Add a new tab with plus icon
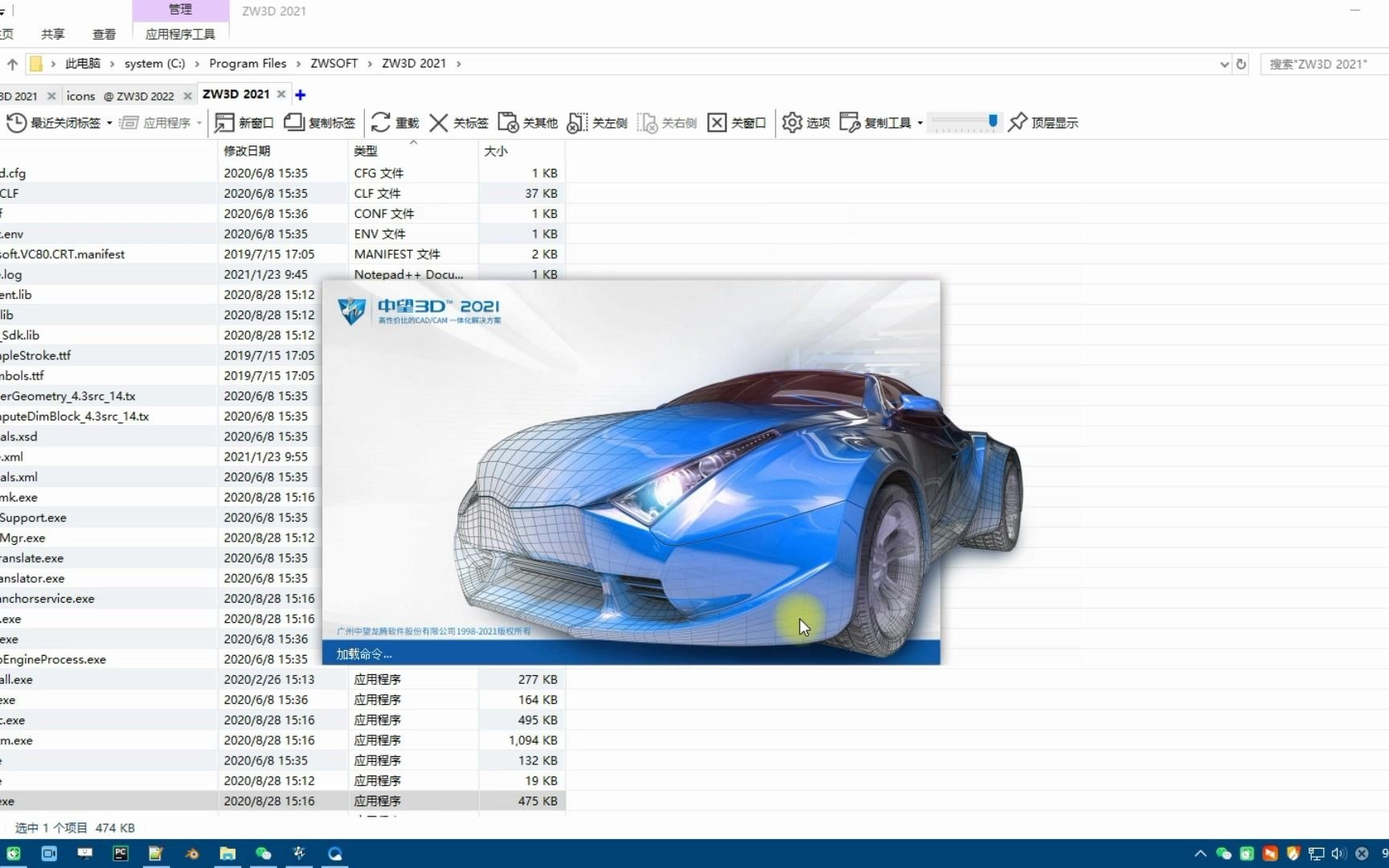Viewport: 1389px width, 868px height. tap(300, 95)
